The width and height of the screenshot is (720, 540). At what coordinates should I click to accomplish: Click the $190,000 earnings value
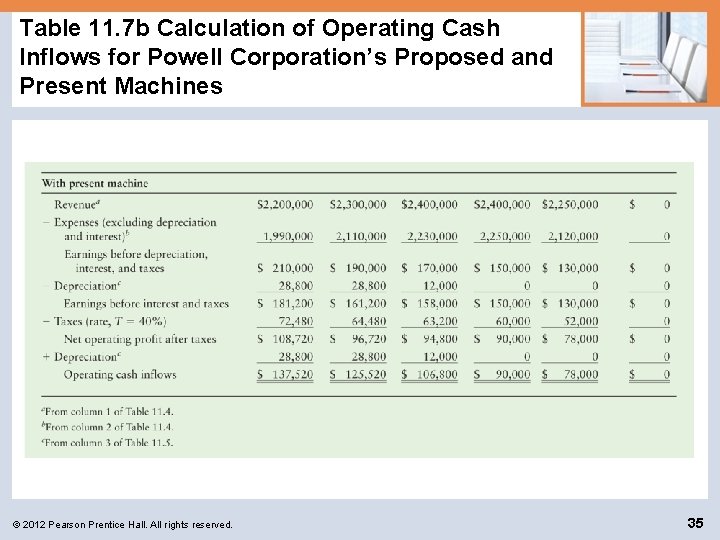(x=358, y=268)
